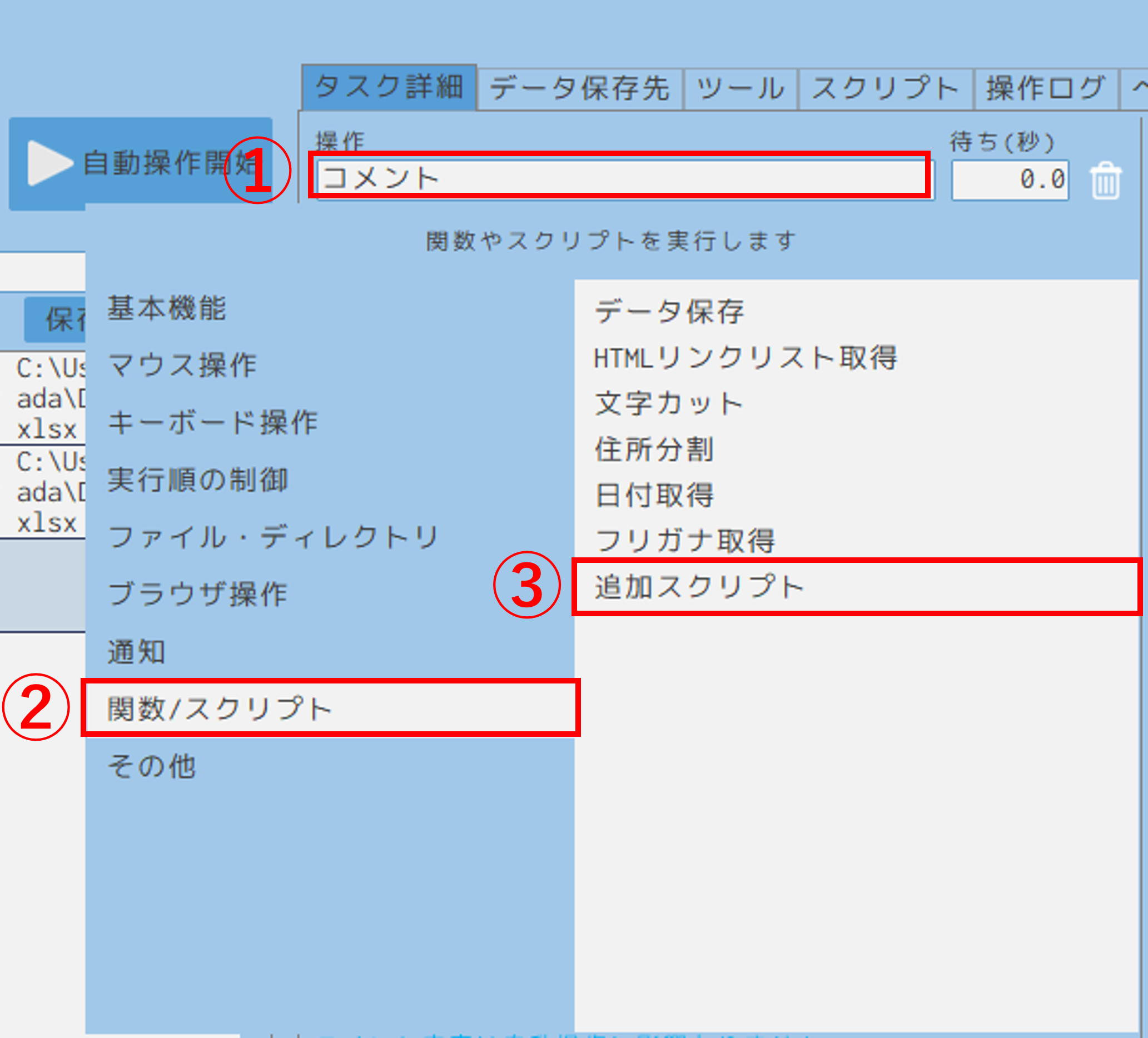Select キーボード操作 category
Screen dimensions: 1148x1038
(212, 423)
